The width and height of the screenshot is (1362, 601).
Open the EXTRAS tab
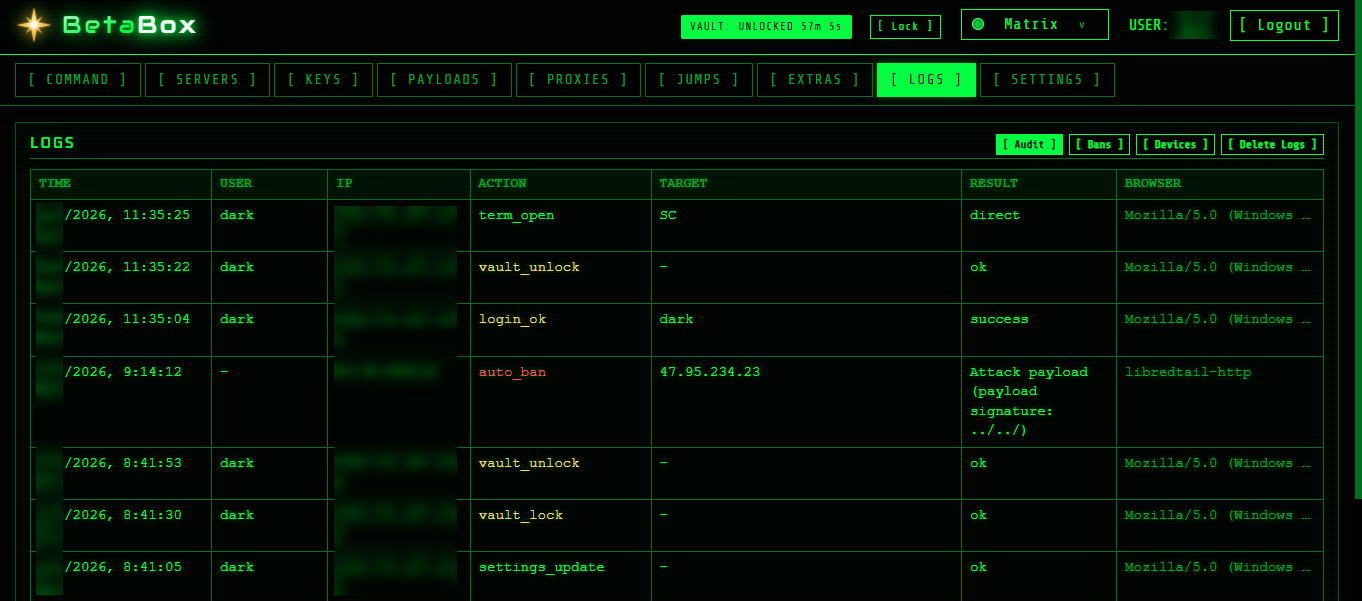(x=815, y=80)
